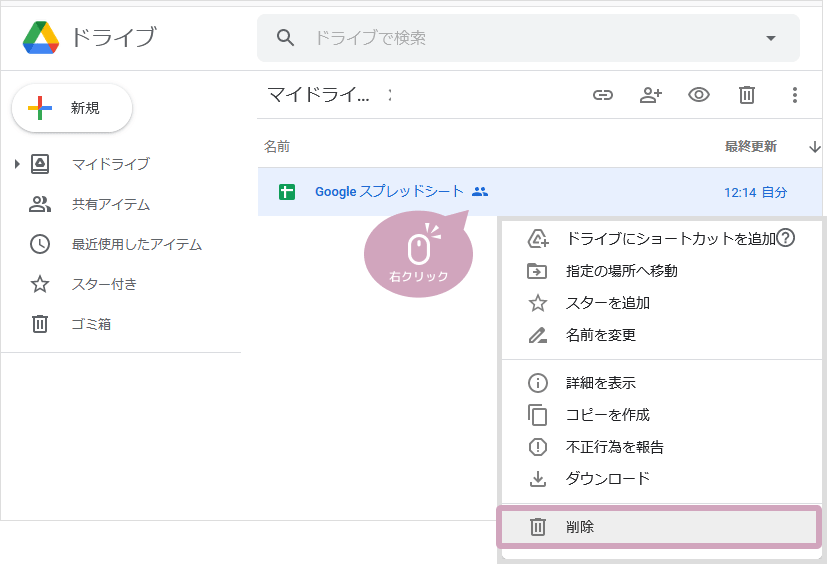
Task: Click the preview eye icon
Action: tap(699, 95)
